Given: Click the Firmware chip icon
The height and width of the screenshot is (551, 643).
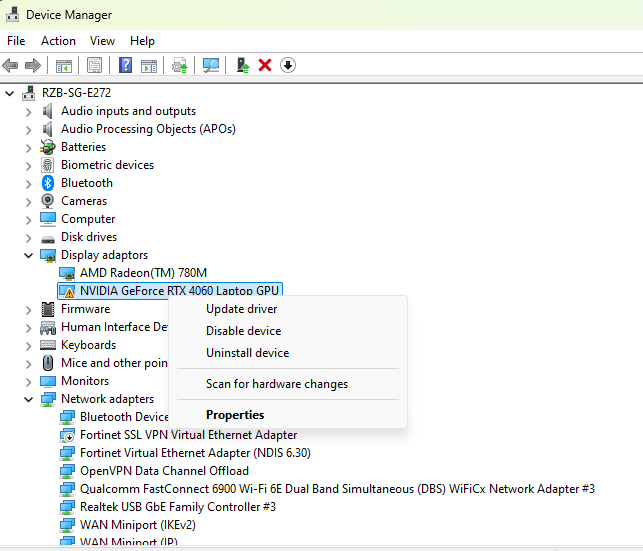Looking at the screenshot, I should (48, 309).
